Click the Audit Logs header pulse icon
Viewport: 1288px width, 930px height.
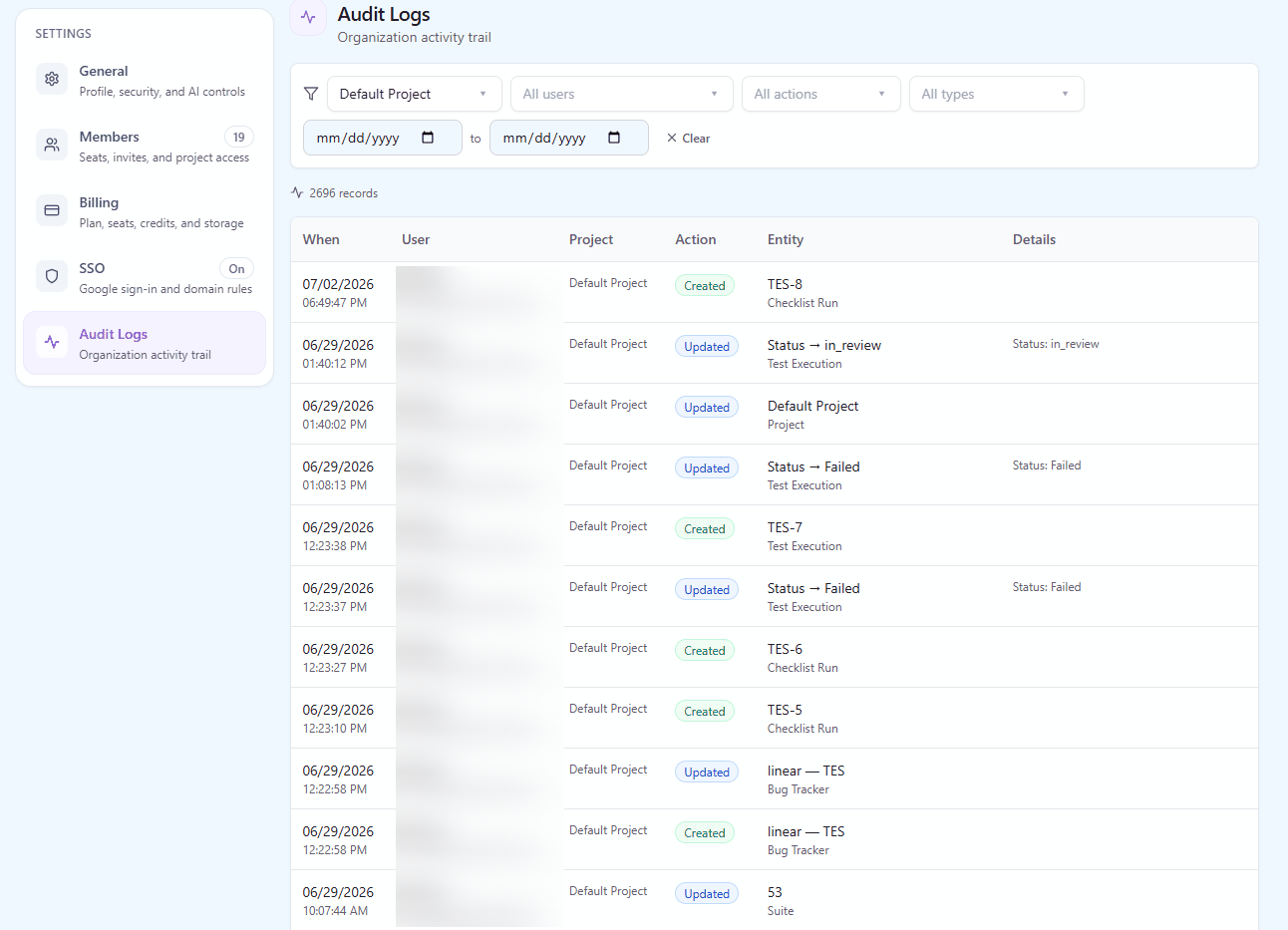coord(308,17)
